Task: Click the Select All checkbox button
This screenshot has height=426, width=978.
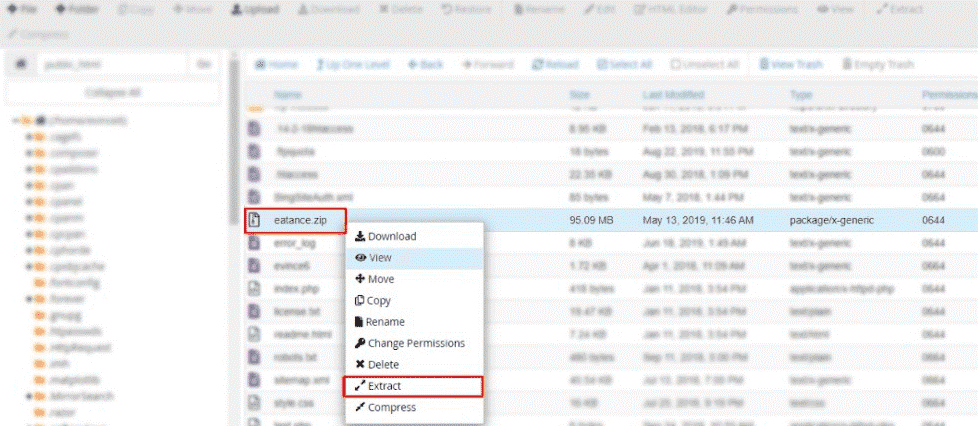Action: (x=625, y=64)
